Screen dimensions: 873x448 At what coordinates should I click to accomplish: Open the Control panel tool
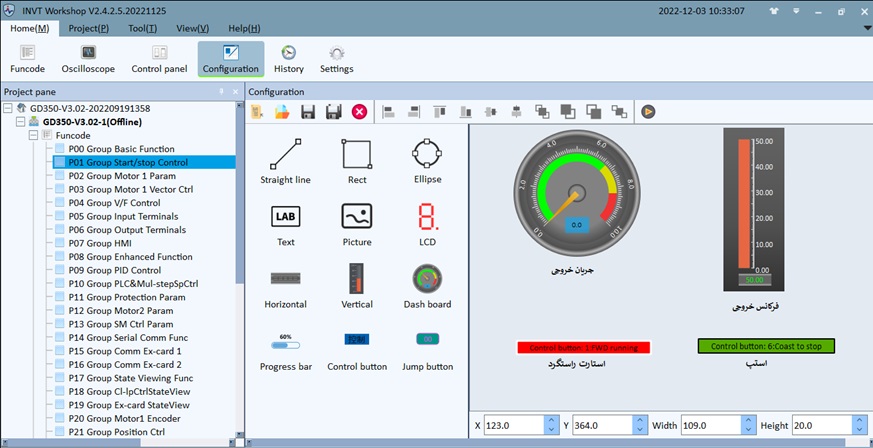pos(159,60)
